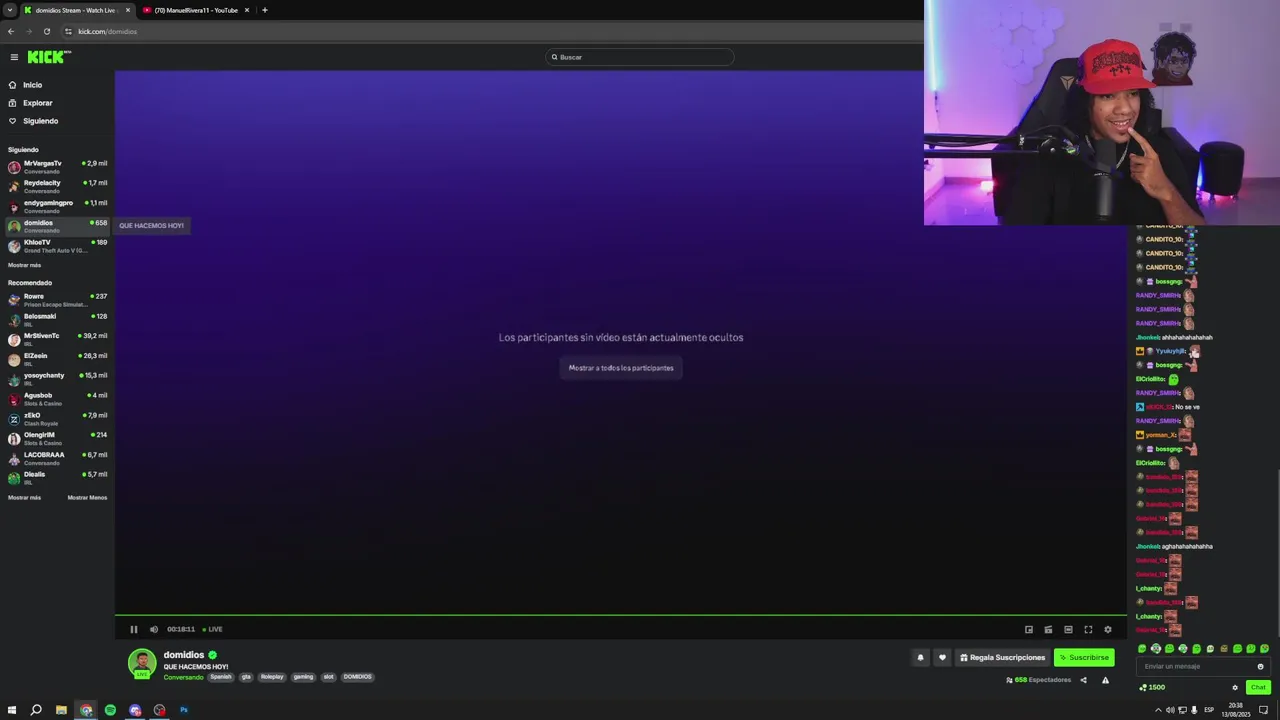Show hidden system tray icons
This screenshot has width=1280, height=720.
1159,710
